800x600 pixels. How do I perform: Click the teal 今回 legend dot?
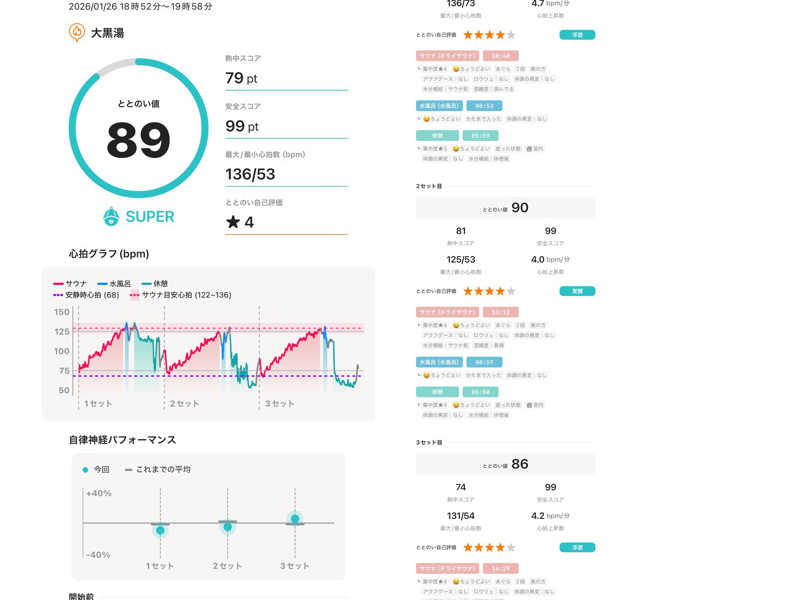coord(85,469)
